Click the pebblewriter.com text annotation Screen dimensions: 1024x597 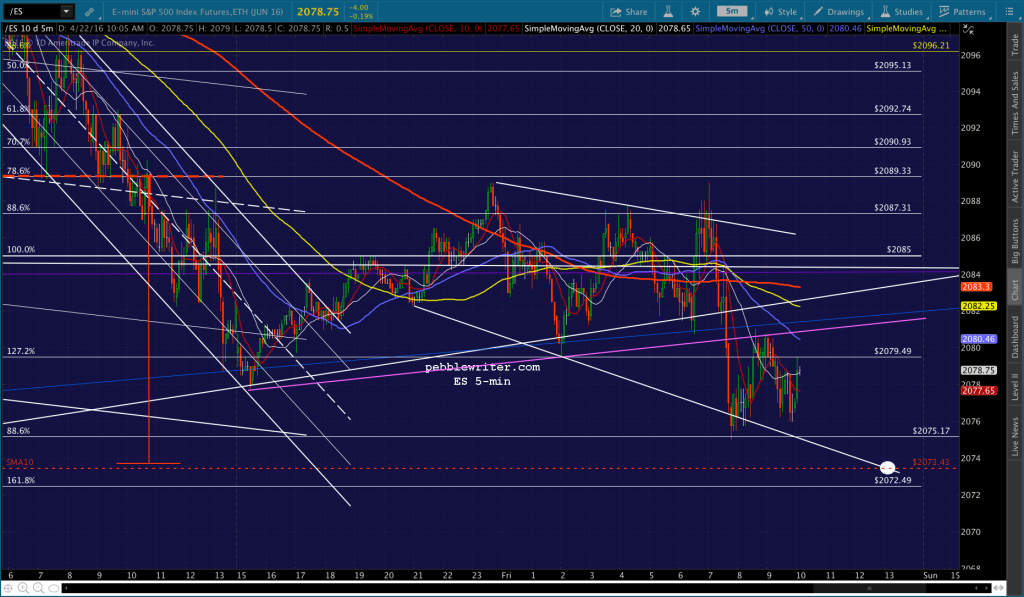tap(483, 367)
